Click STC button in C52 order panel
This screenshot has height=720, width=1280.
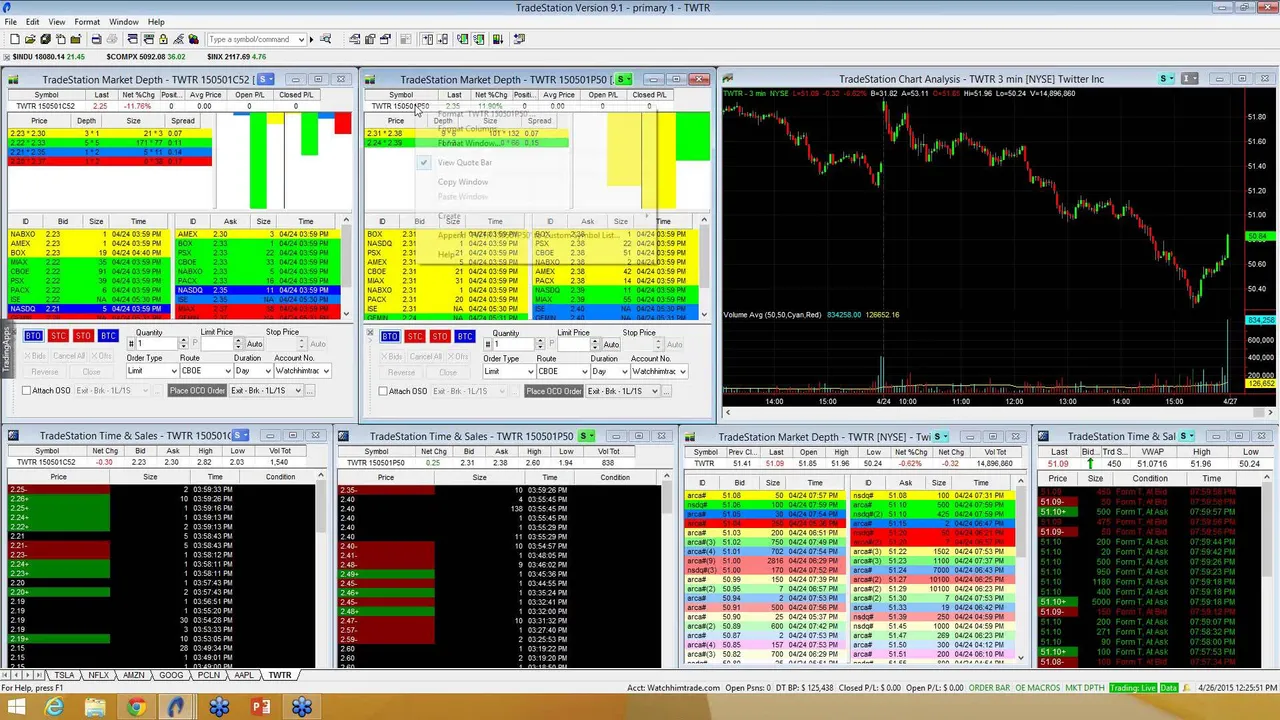click(x=58, y=336)
